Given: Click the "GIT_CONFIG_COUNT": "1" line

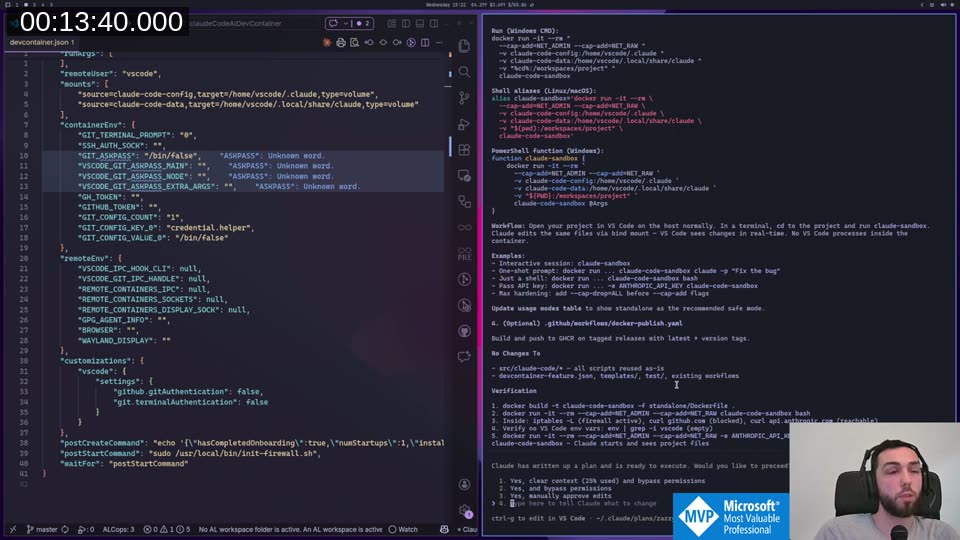Looking at the screenshot, I should 130,217.
